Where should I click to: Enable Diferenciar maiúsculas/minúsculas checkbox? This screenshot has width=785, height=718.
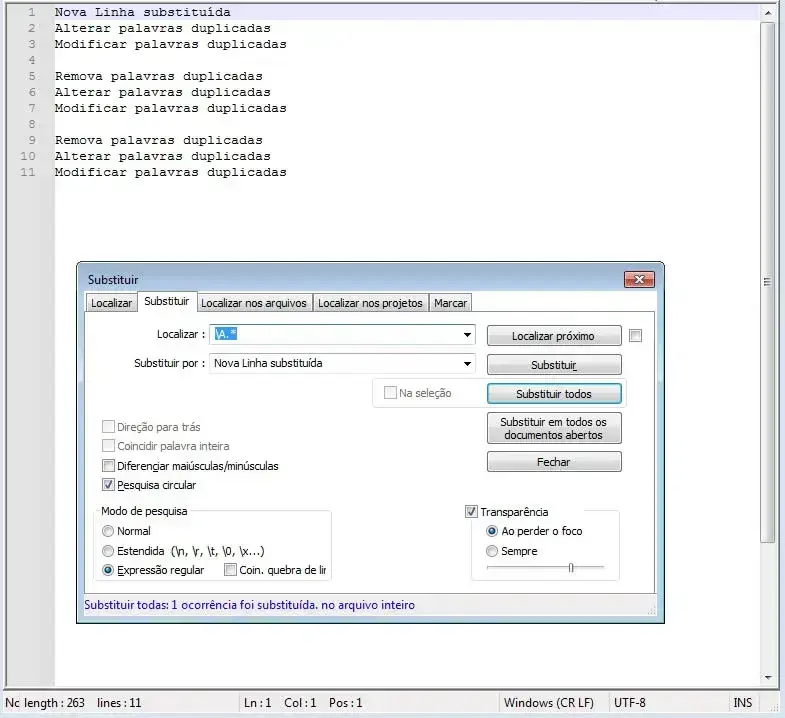(109, 466)
